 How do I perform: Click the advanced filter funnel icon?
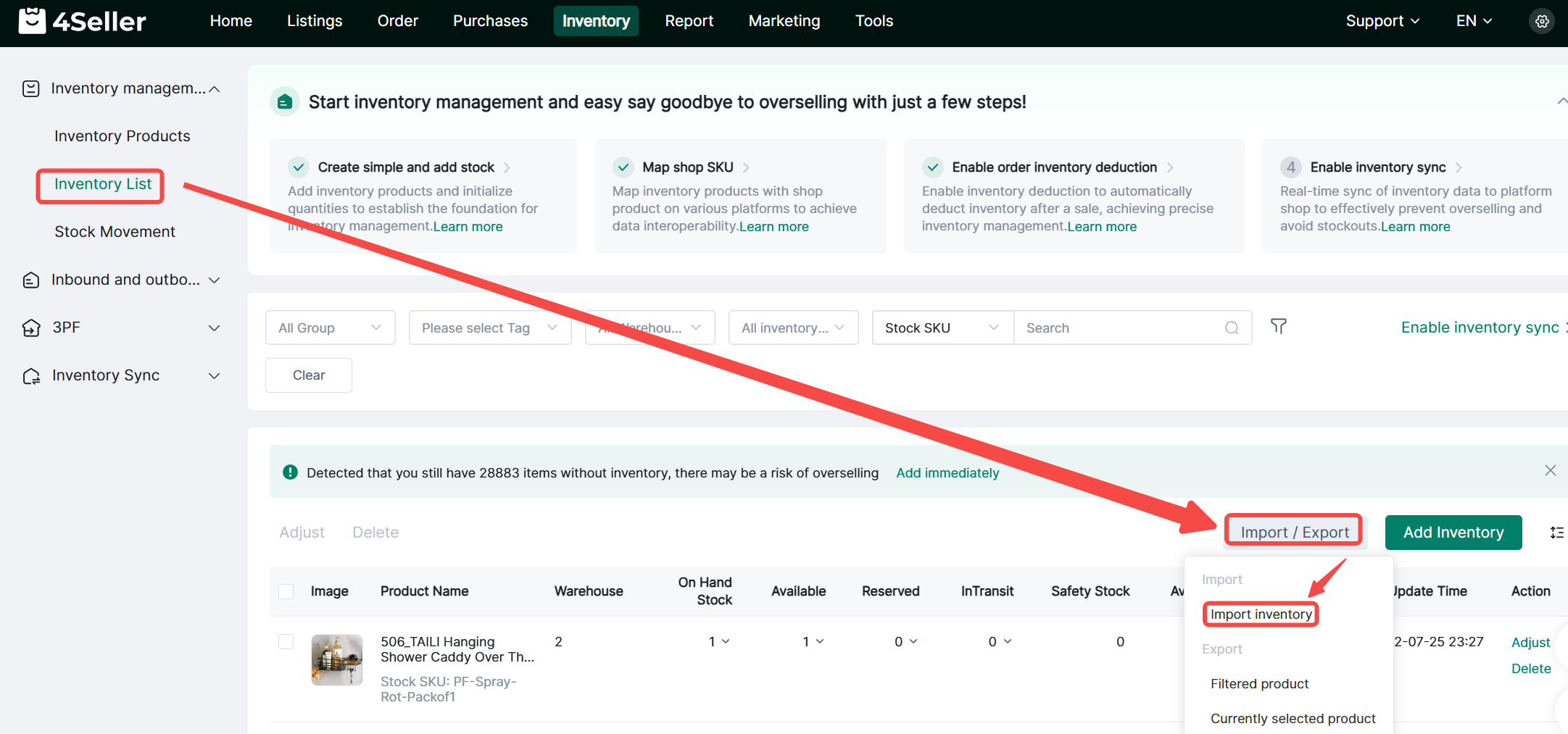pos(1279,327)
